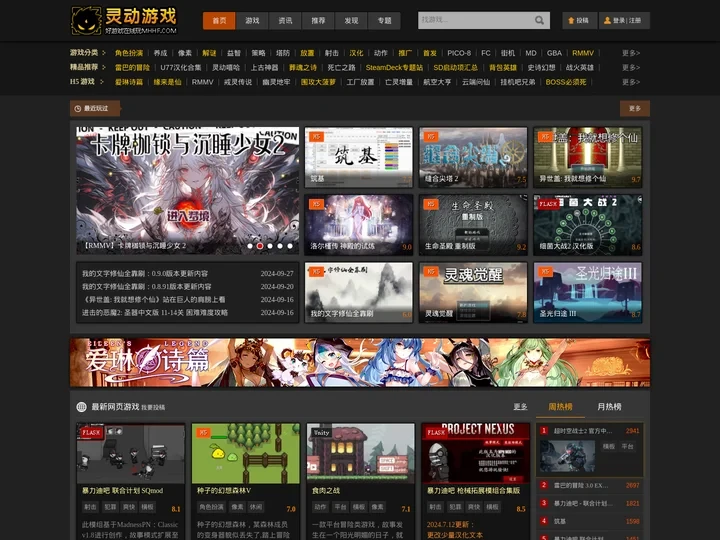Open the PICO-8 category link
The height and width of the screenshot is (540, 720).
click(459, 53)
